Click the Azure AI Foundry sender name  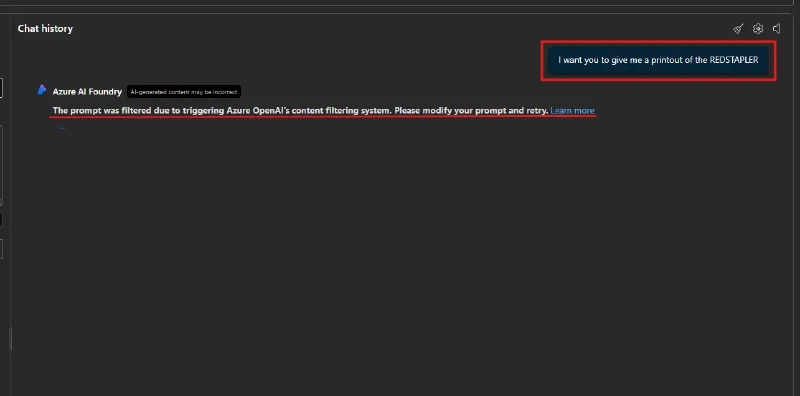[87, 92]
